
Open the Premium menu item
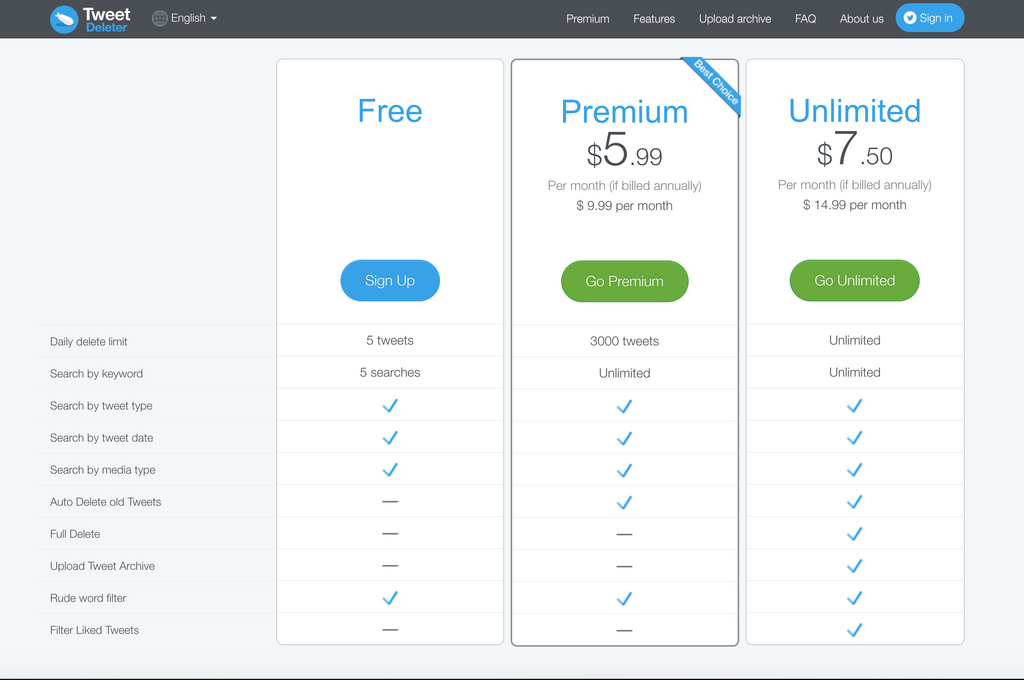click(x=587, y=19)
